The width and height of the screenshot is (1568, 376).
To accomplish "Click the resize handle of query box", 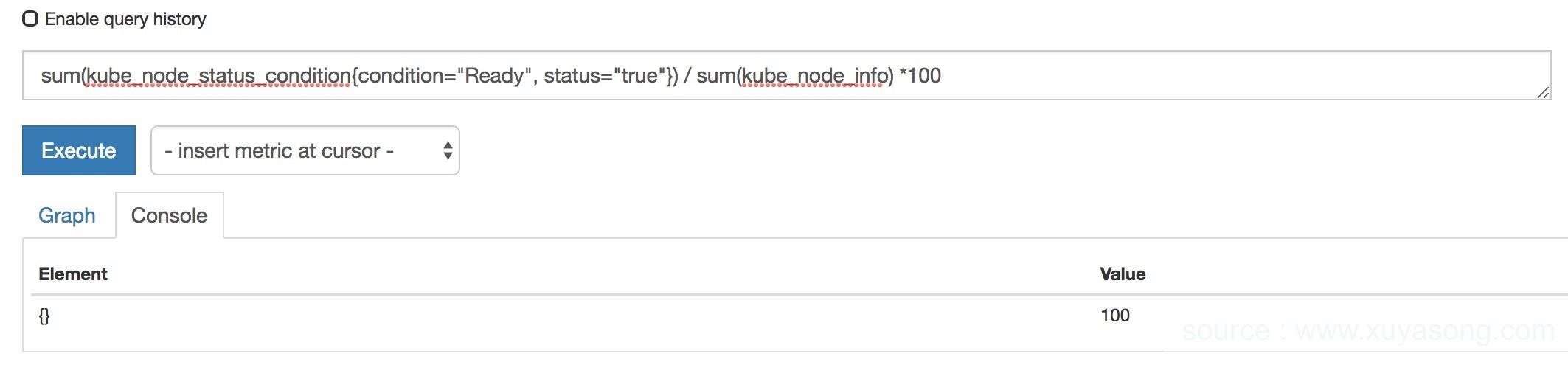I will [x=1543, y=92].
